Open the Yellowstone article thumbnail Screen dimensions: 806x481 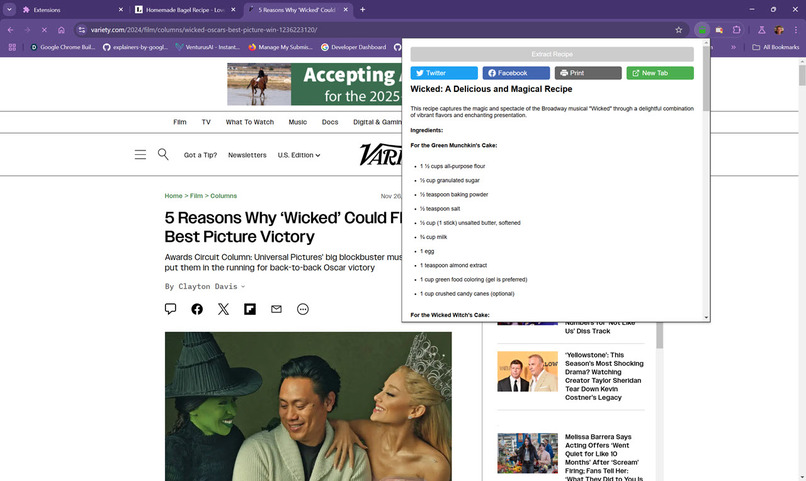pos(527,372)
